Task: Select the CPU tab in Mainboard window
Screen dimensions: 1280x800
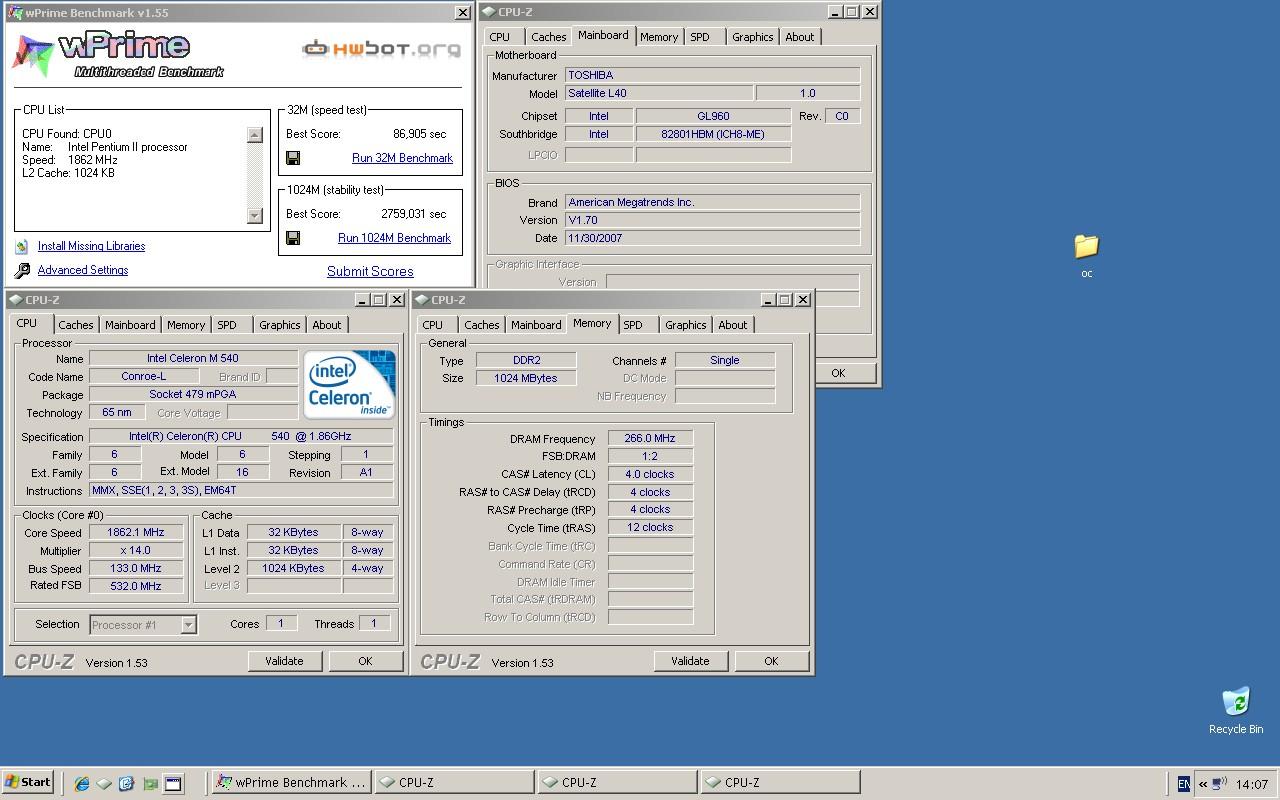Action: coord(500,37)
